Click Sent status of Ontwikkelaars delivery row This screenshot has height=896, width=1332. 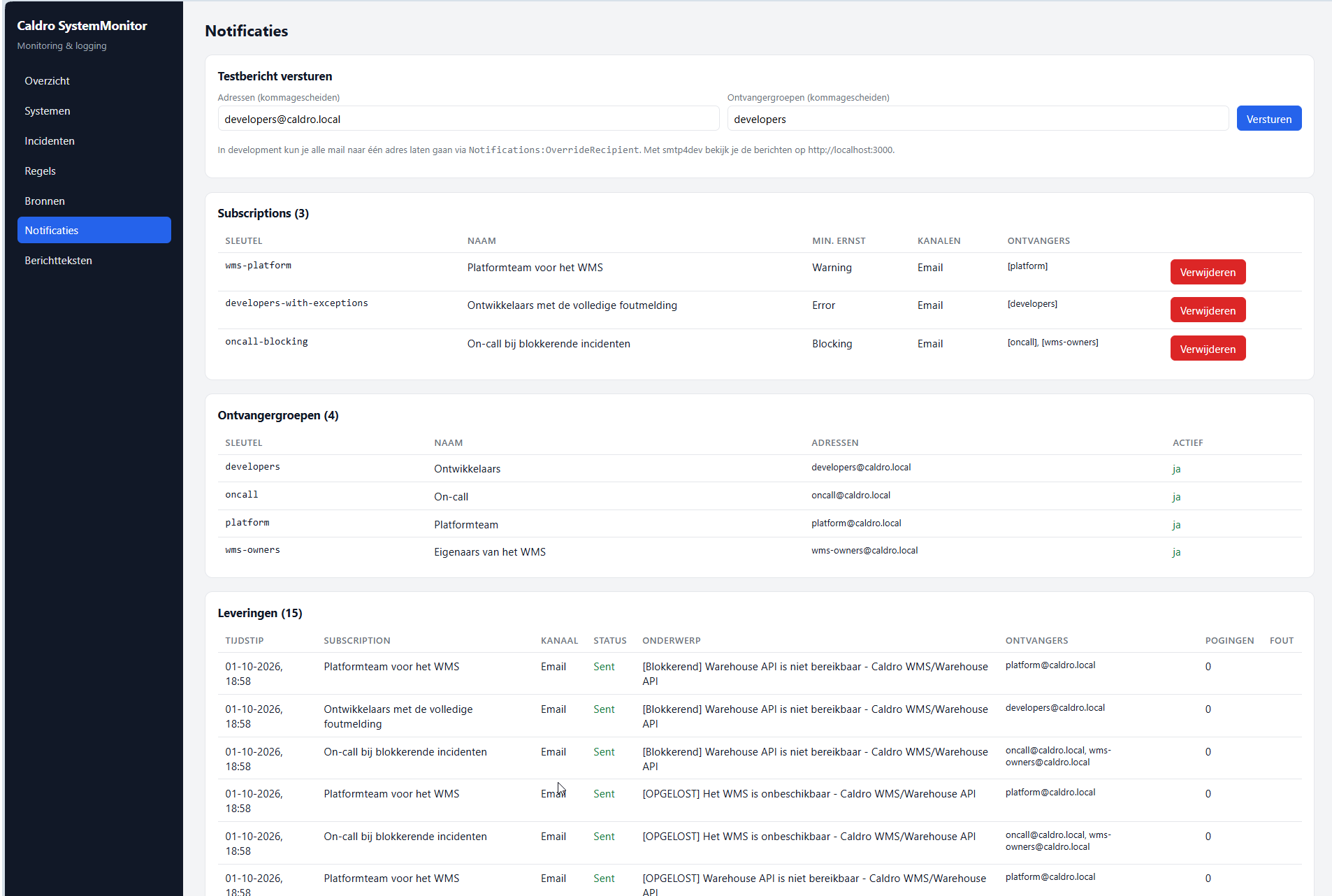pos(604,709)
